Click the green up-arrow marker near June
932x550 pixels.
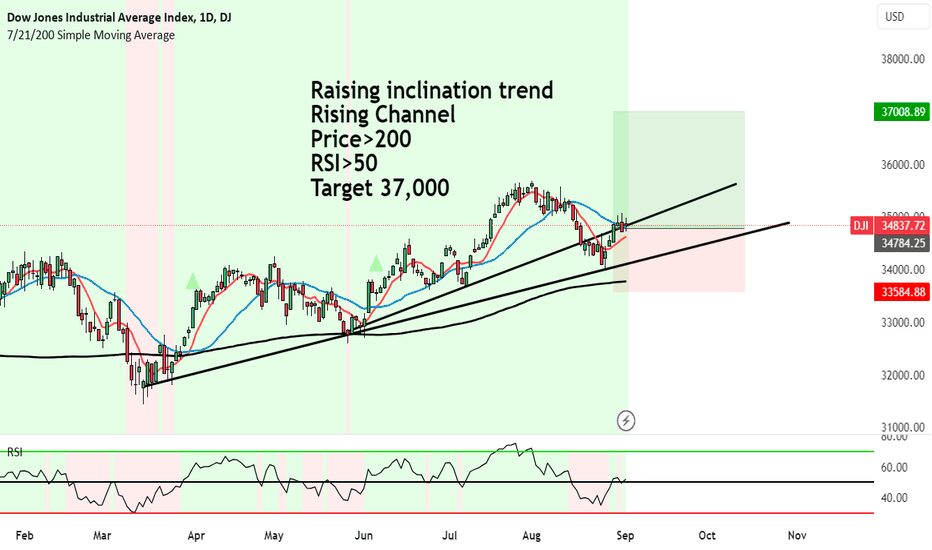click(x=376, y=263)
